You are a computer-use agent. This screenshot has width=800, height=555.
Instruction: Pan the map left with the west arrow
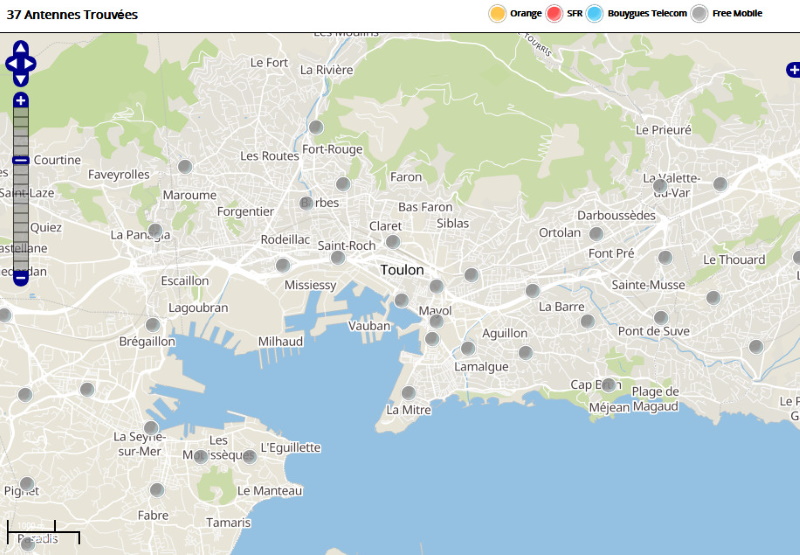(11, 63)
